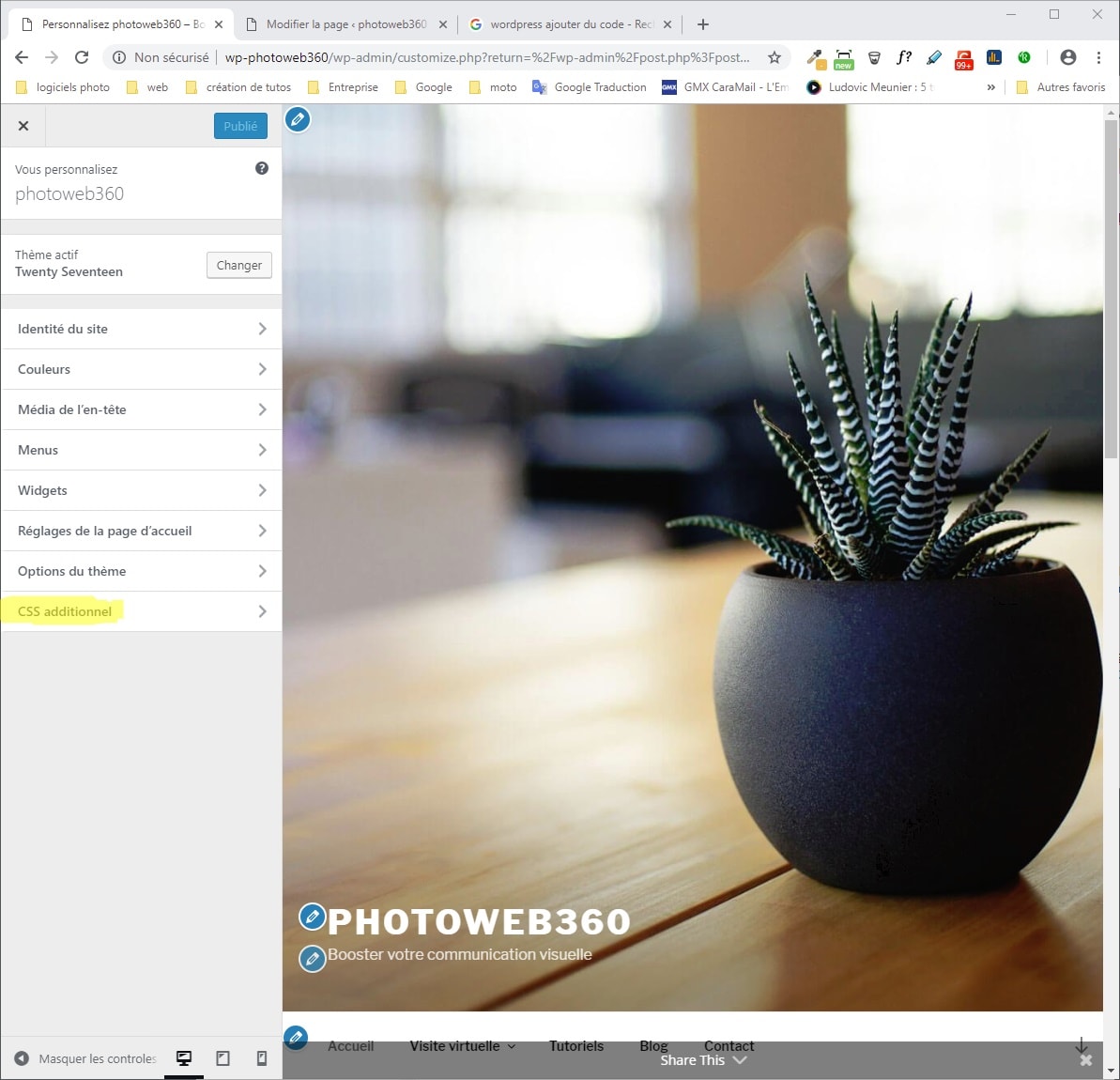The width and height of the screenshot is (1120, 1080).
Task: Click the header media edit pencil
Action: click(x=298, y=119)
